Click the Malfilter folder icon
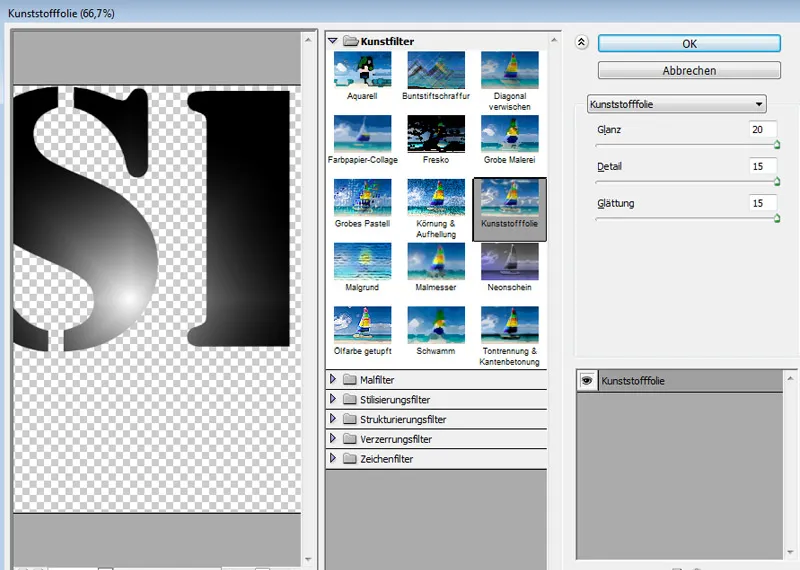Image resolution: width=800 pixels, height=570 pixels. 349,379
